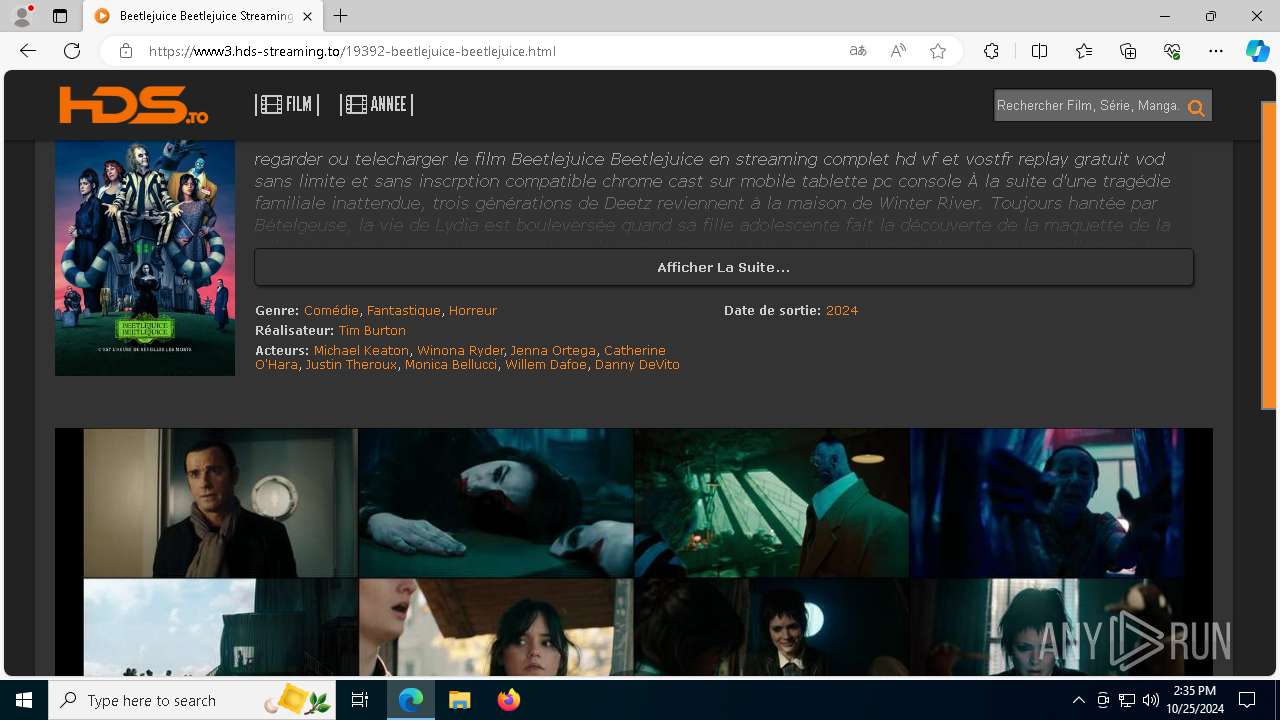Viewport: 1280px width, 720px height.
Task: Open a new tab with plus
Action: [341, 16]
